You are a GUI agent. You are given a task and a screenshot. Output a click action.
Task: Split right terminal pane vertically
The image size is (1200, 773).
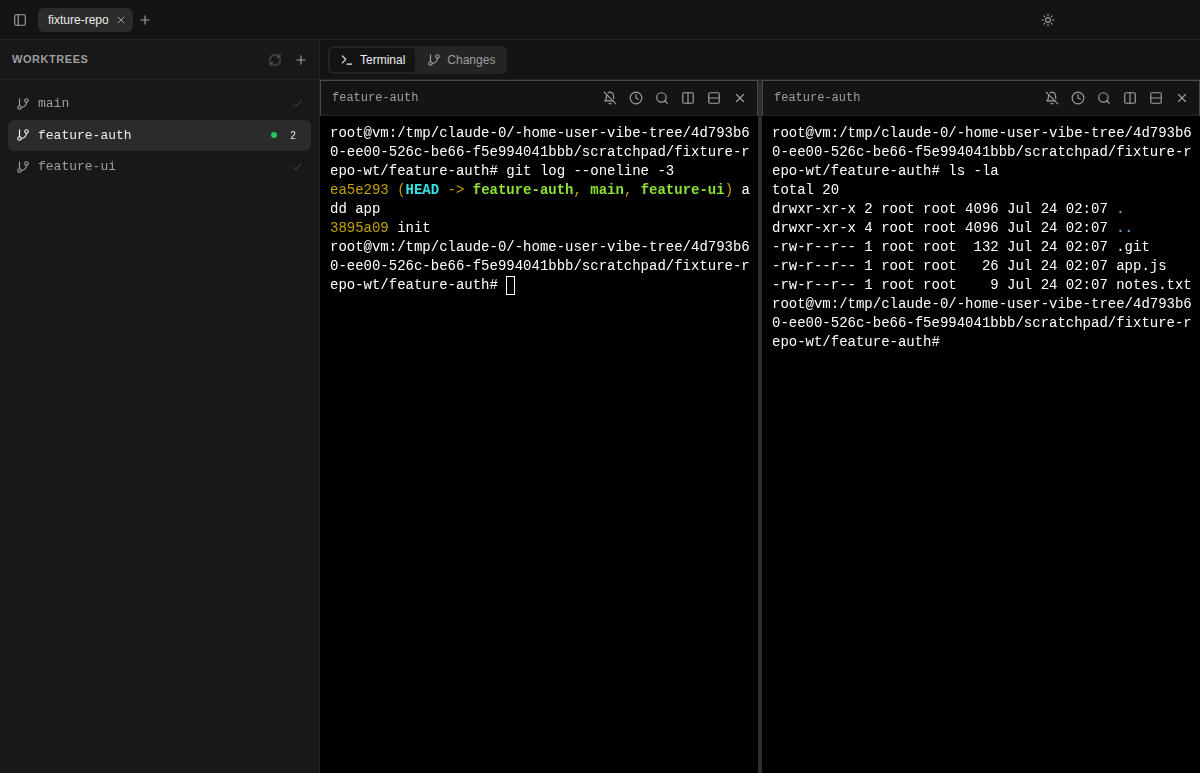[x=1130, y=98]
